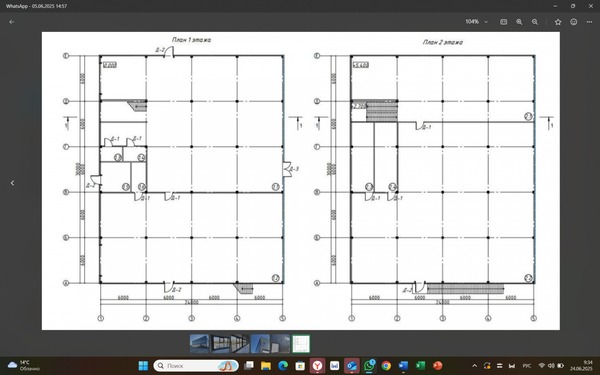Click the actual-size view icon
Image resolution: width=600 pixels, height=375 pixels.
point(504,22)
